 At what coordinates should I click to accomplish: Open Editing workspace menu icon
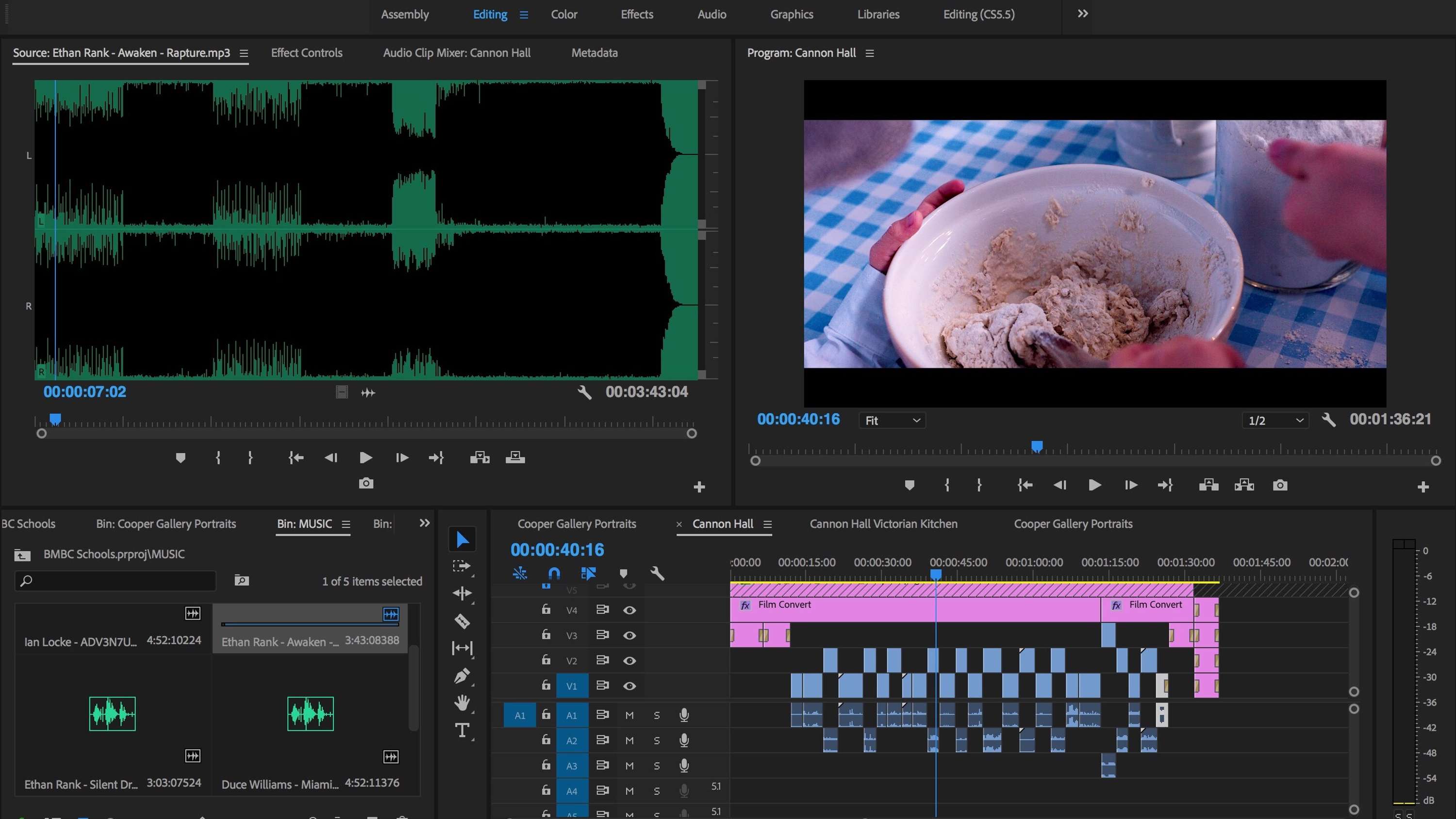click(523, 15)
